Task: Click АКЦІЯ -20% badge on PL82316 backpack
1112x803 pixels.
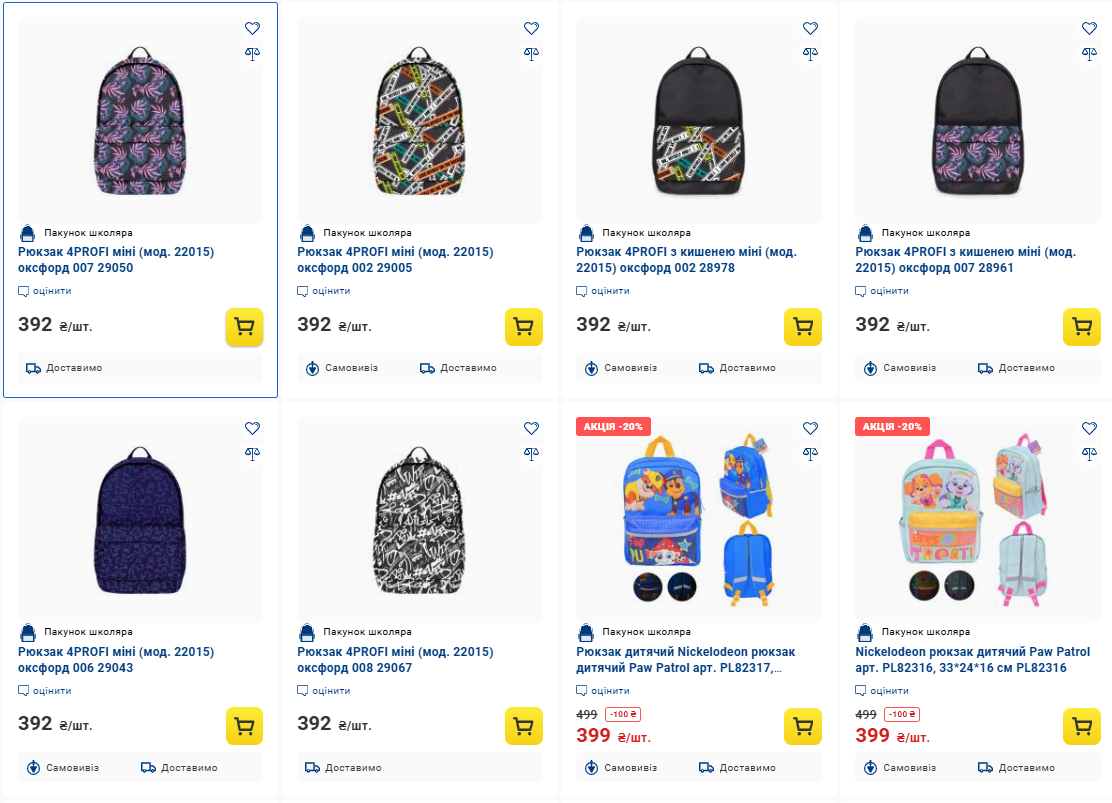Action: coord(891,426)
